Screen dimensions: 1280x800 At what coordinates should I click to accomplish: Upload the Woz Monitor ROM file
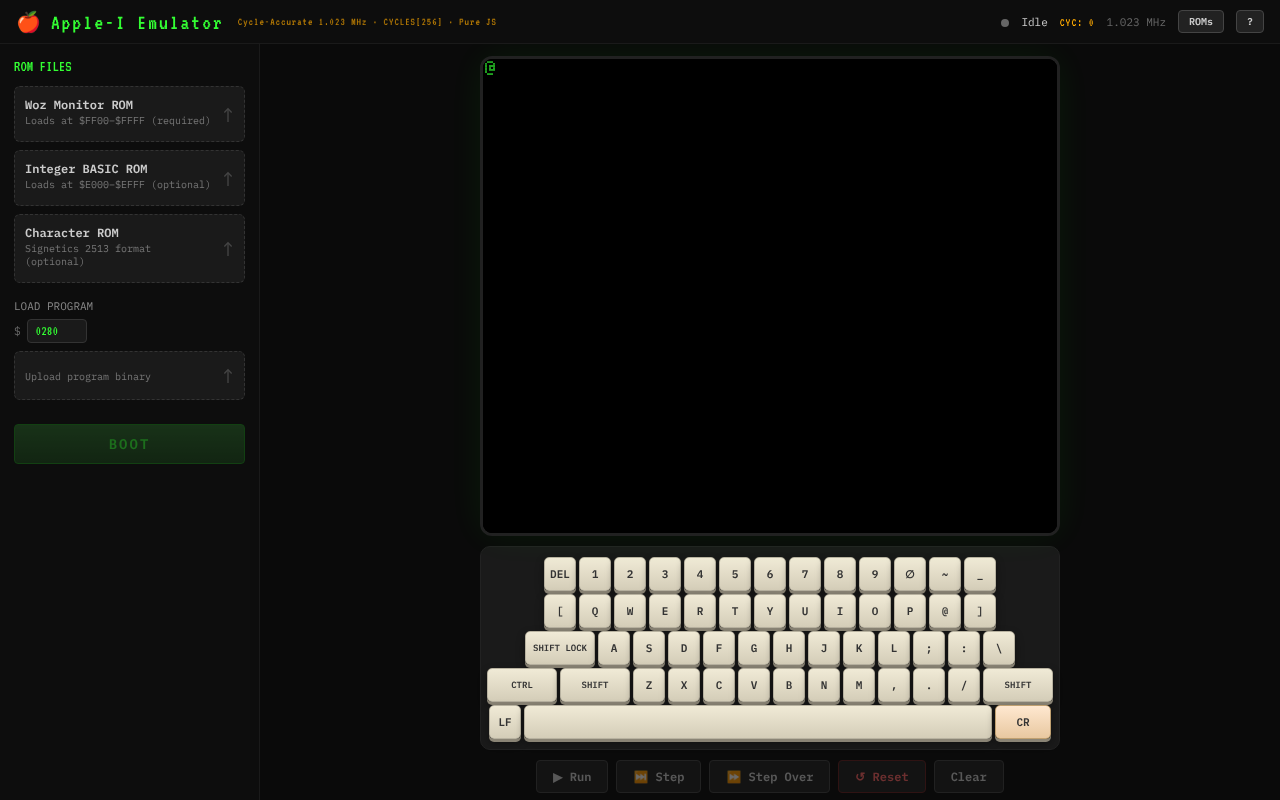pyautogui.click(x=129, y=113)
